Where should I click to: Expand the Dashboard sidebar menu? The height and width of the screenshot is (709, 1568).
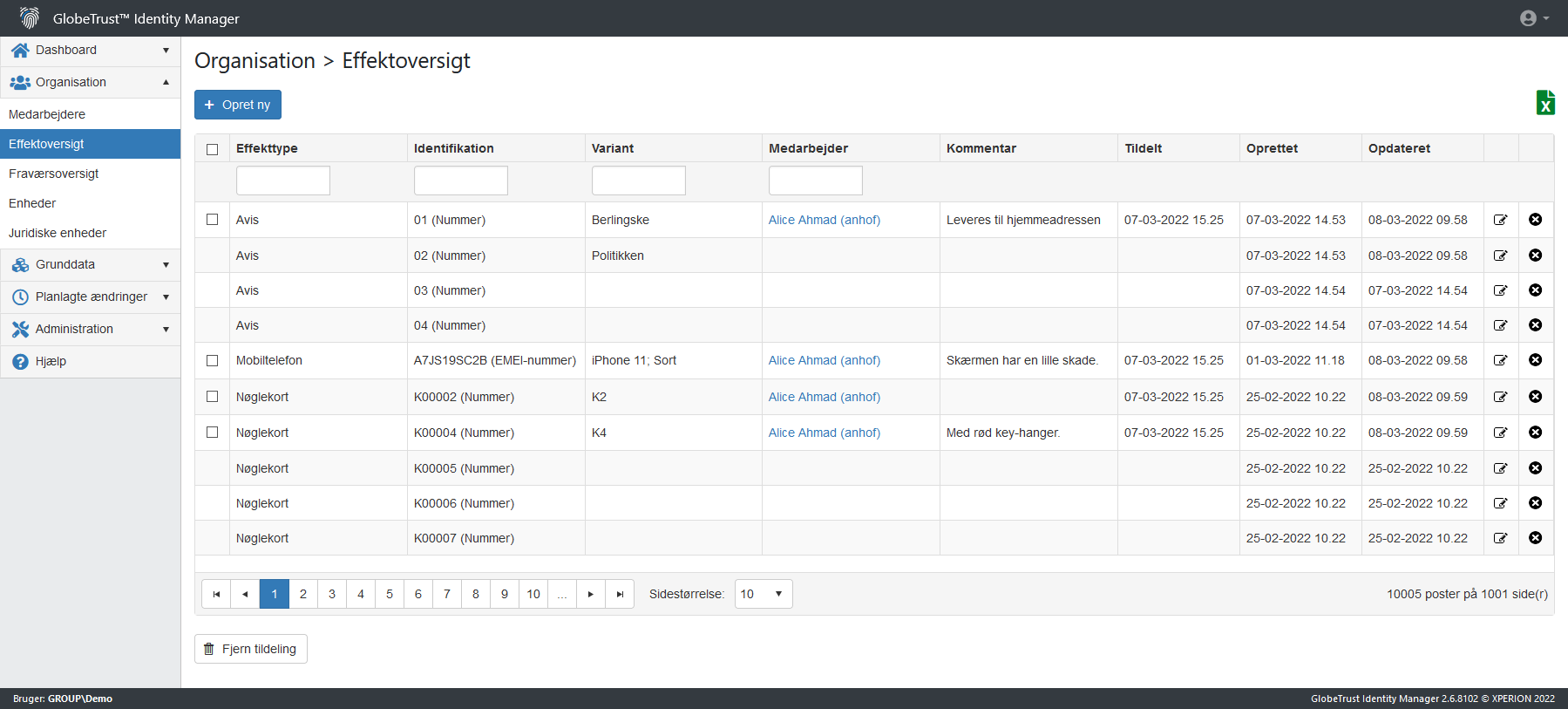tap(91, 51)
